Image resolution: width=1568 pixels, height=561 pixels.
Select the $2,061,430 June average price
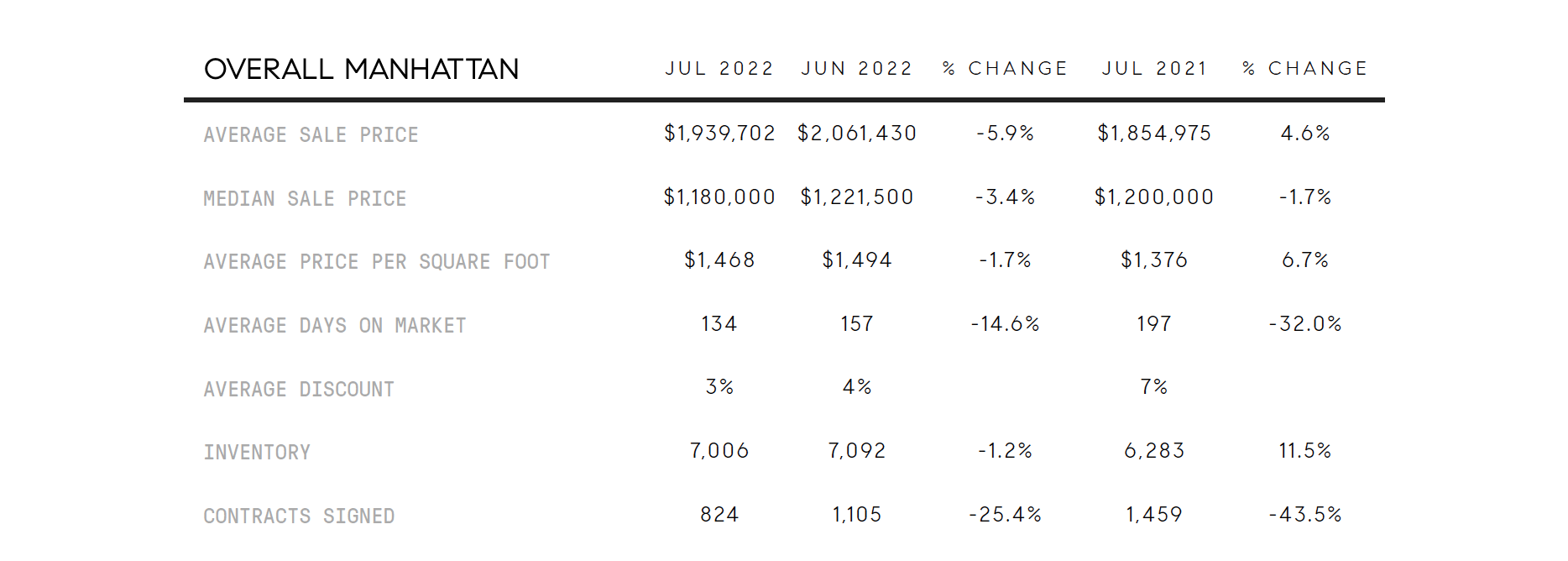[x=856, y=134]
